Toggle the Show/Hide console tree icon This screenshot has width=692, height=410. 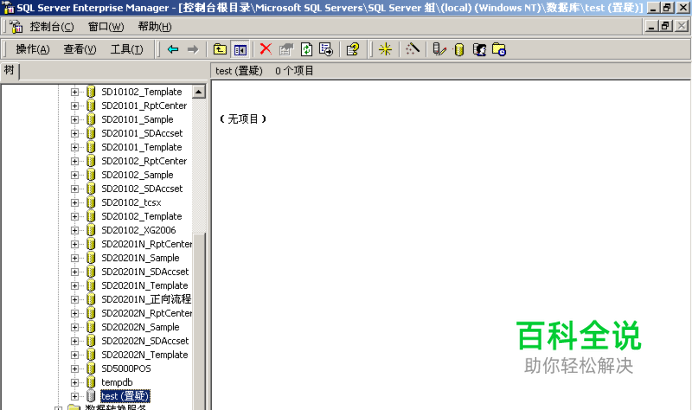[x=240, y=49]
